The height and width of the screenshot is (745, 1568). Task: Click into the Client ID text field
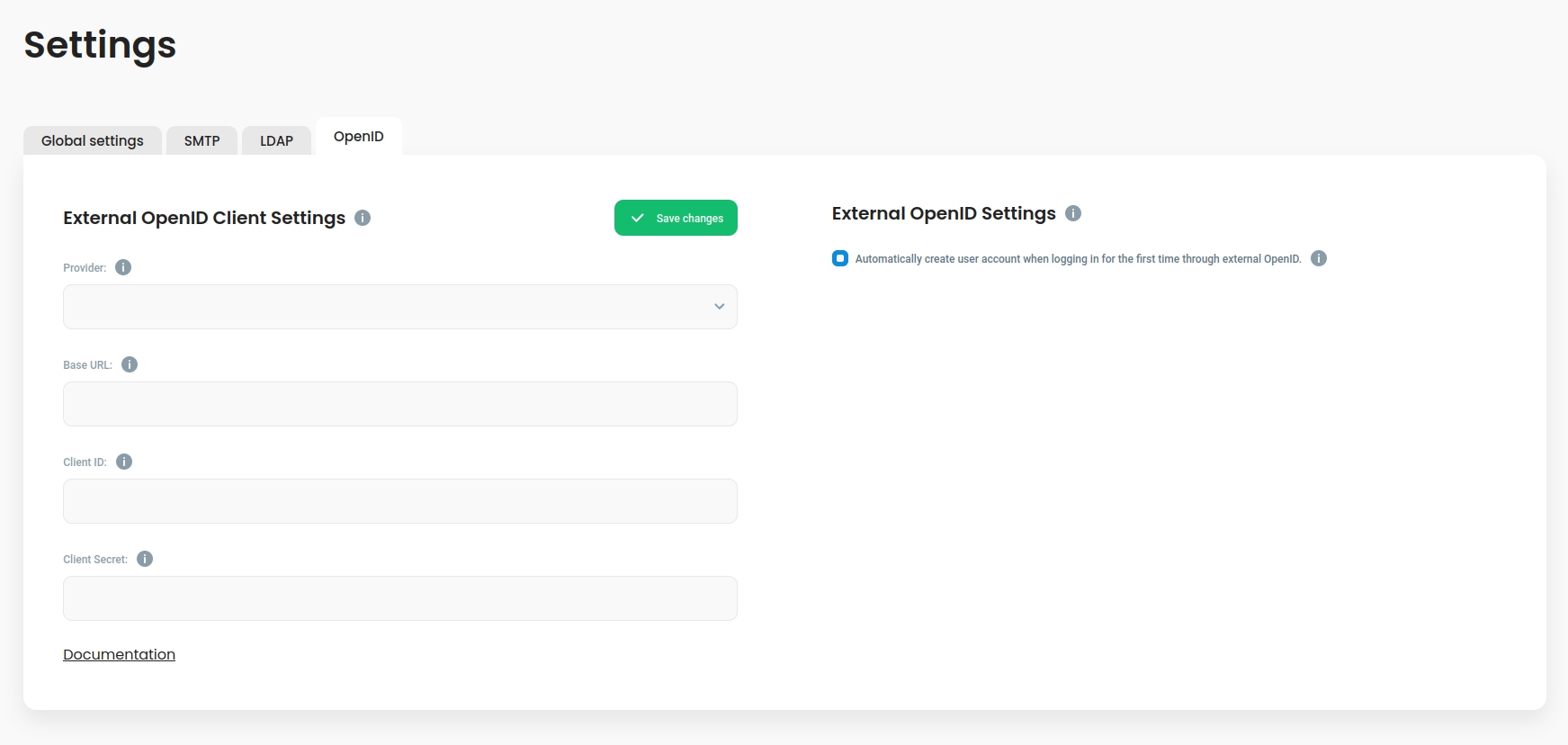click(399, 501)
